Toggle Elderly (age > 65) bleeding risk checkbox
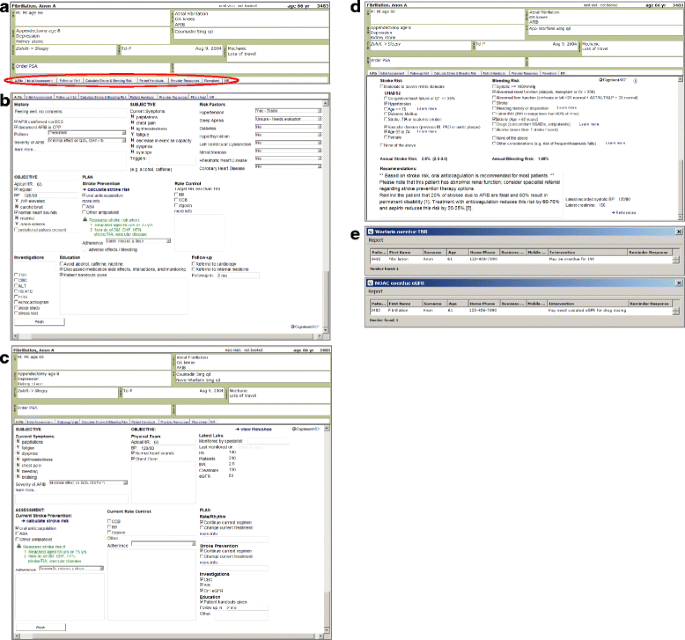 tap(495, 119)
